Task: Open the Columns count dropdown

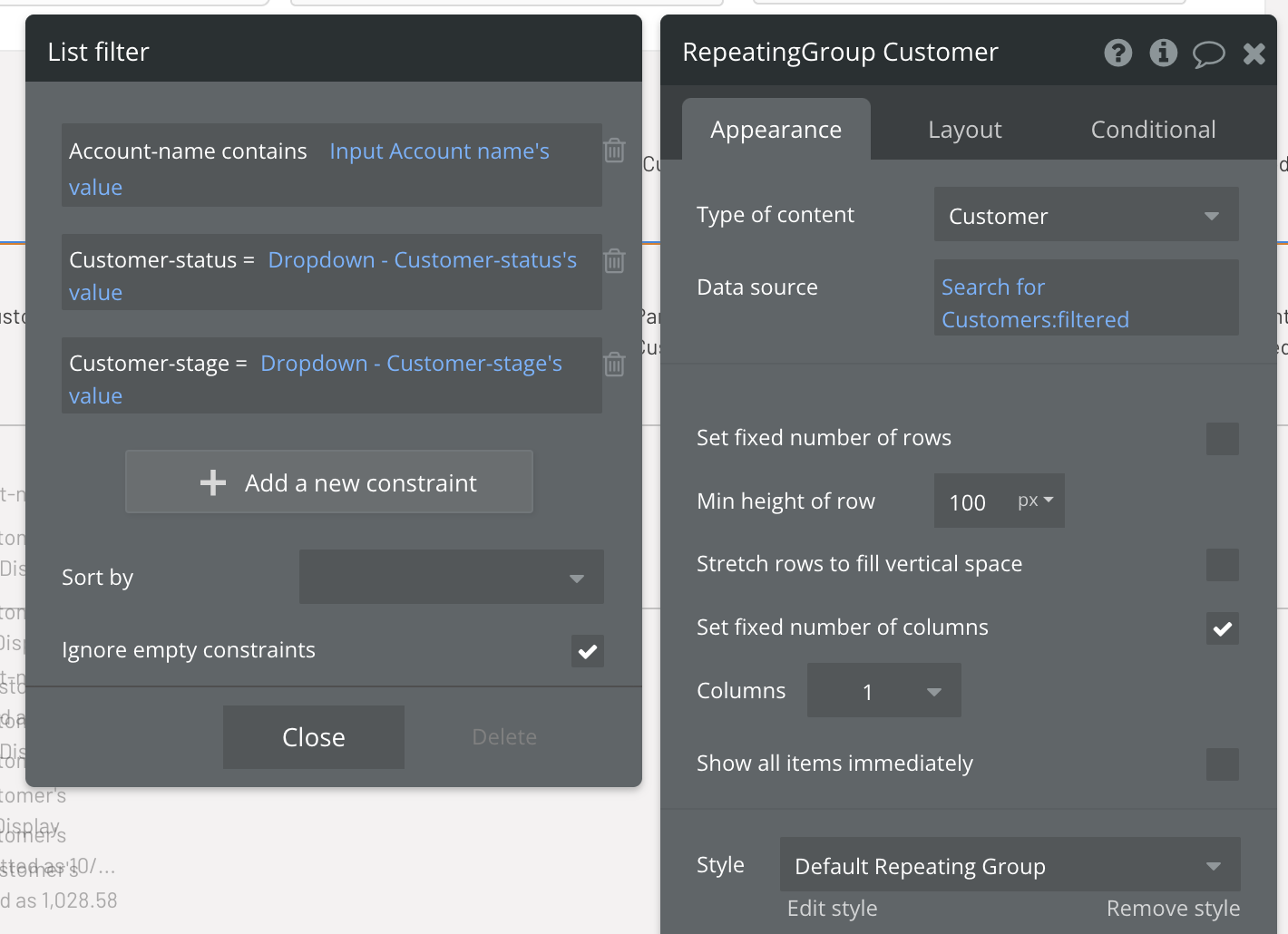Action: [883, 691]
